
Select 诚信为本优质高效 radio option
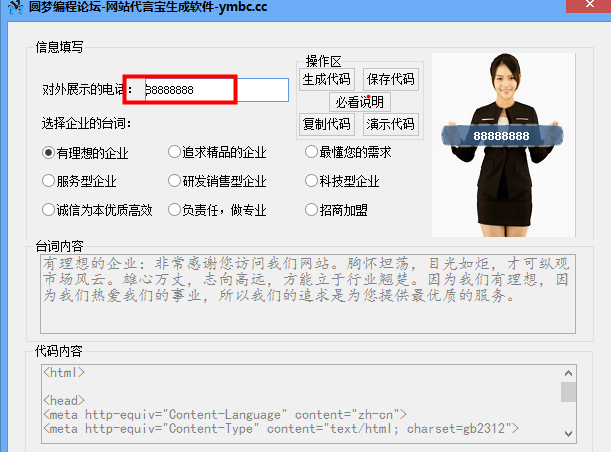(x=97, y=210)
